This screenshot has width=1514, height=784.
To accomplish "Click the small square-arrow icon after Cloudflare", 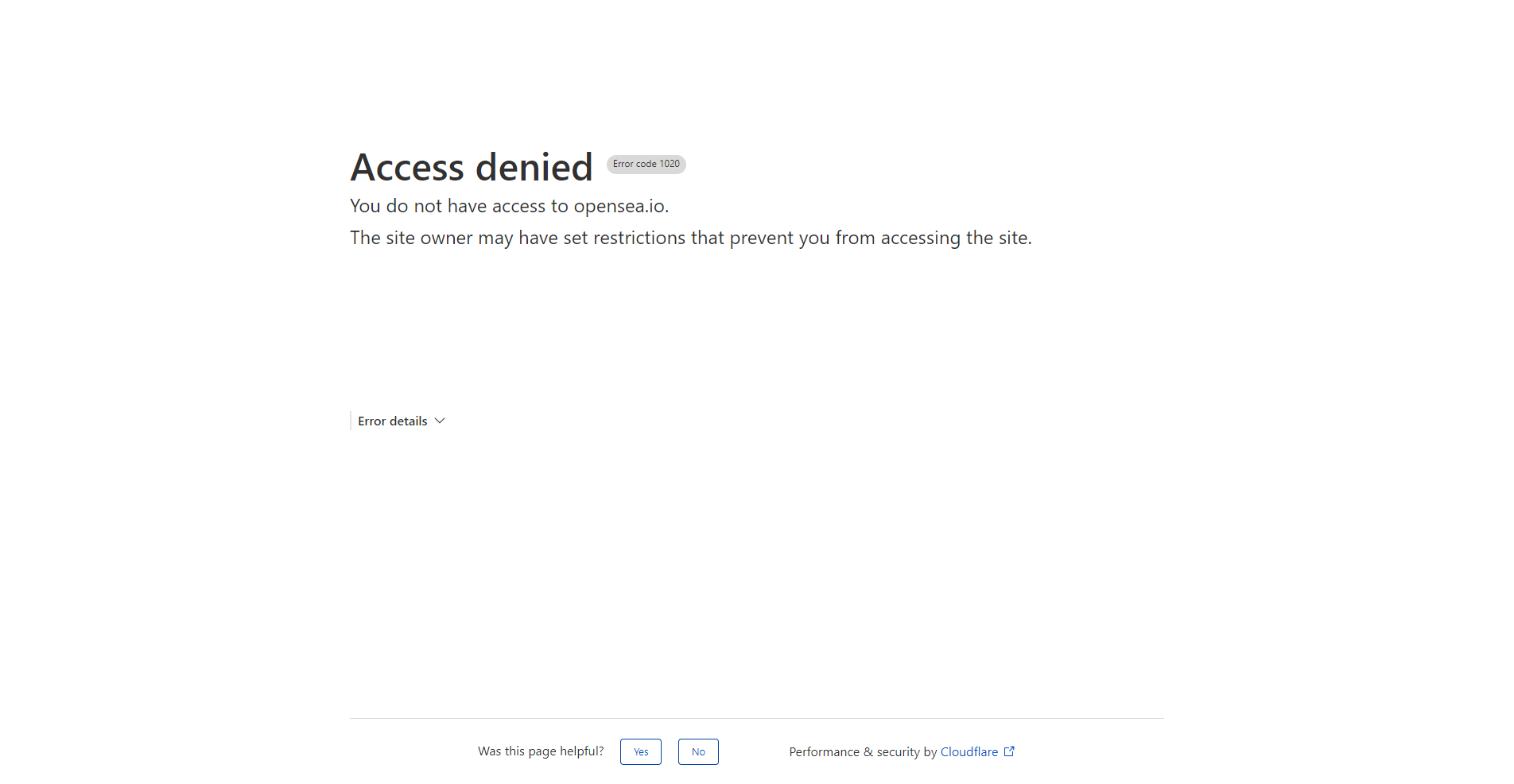I will pyautogui.click(x=1008, y=751).
